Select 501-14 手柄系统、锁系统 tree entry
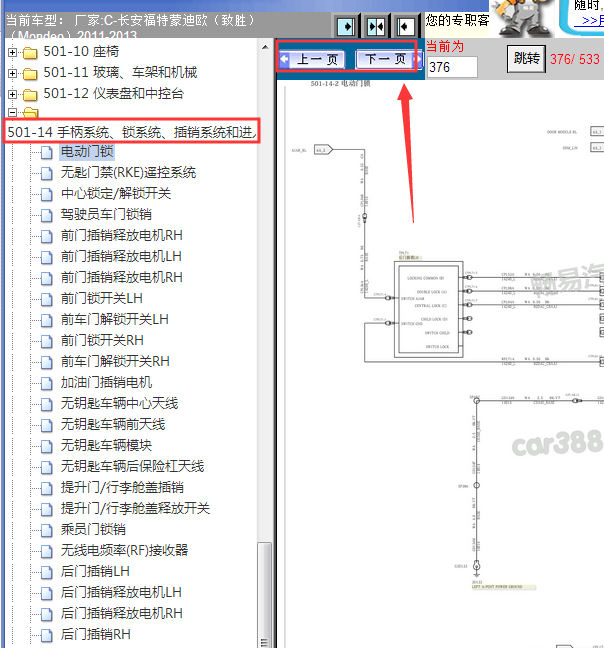Image resolution: width=604 pixels, height=648 pixels. pyautogui.click(x=132, y=132)
